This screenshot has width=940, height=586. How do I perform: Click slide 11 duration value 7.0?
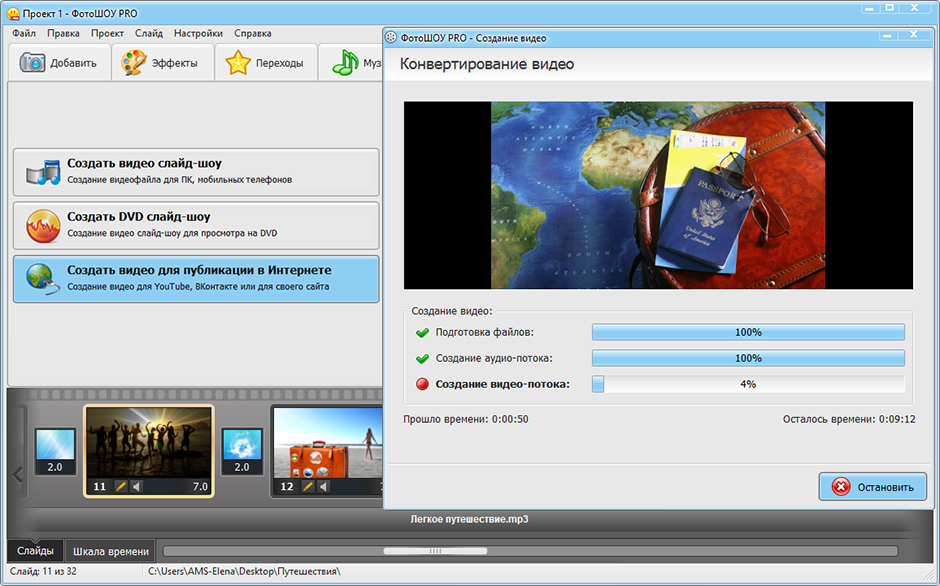pos(200,486)
